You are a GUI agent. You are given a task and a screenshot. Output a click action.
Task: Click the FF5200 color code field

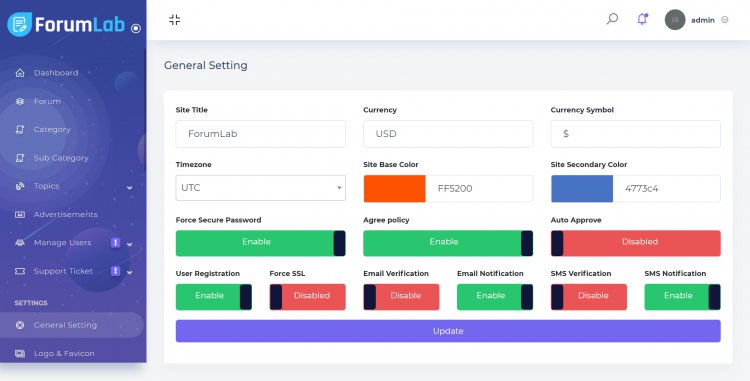pyautogui.click(x=479, y=188)
